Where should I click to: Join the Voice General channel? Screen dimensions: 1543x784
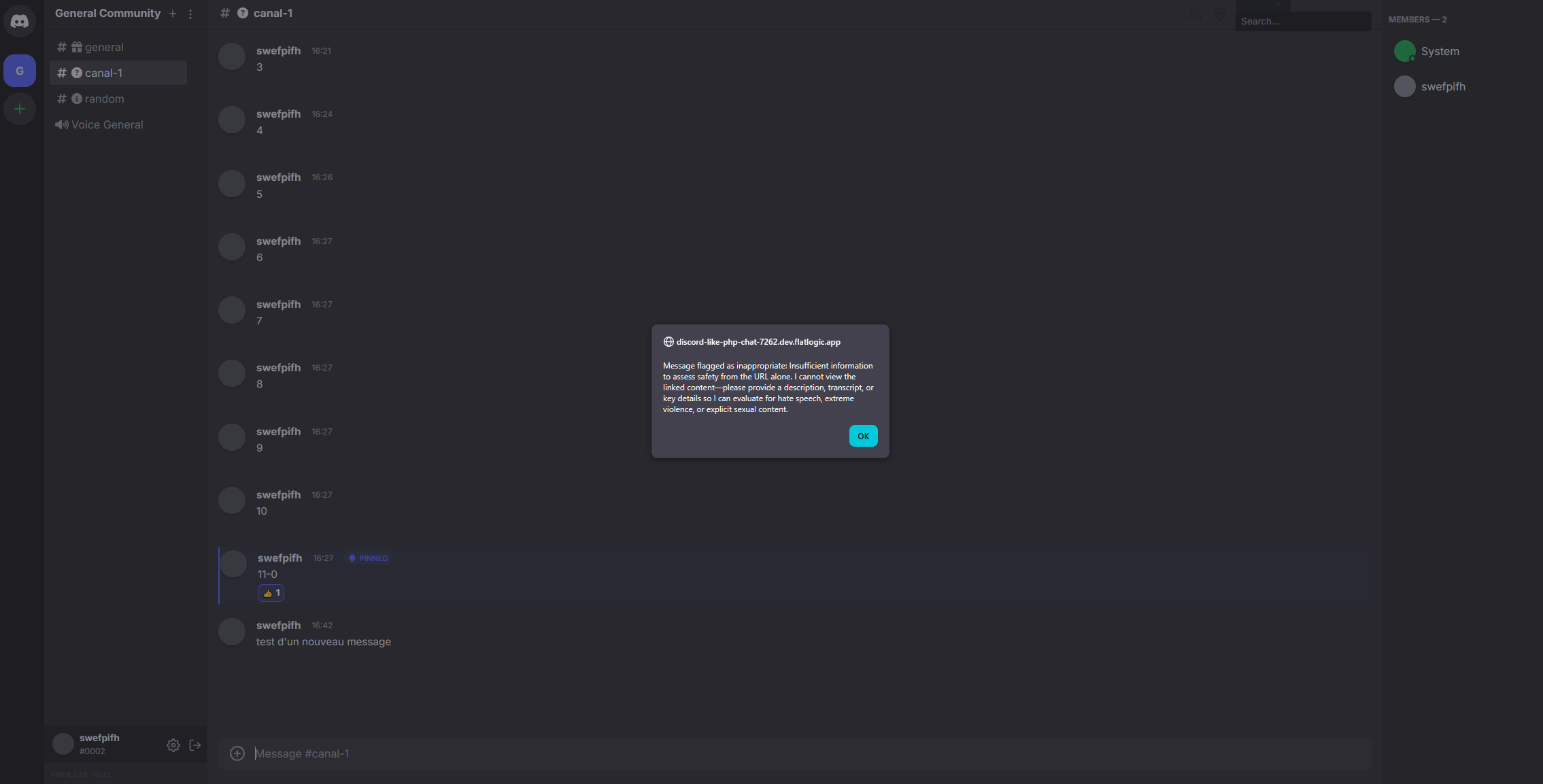click(x=106, y=124)
